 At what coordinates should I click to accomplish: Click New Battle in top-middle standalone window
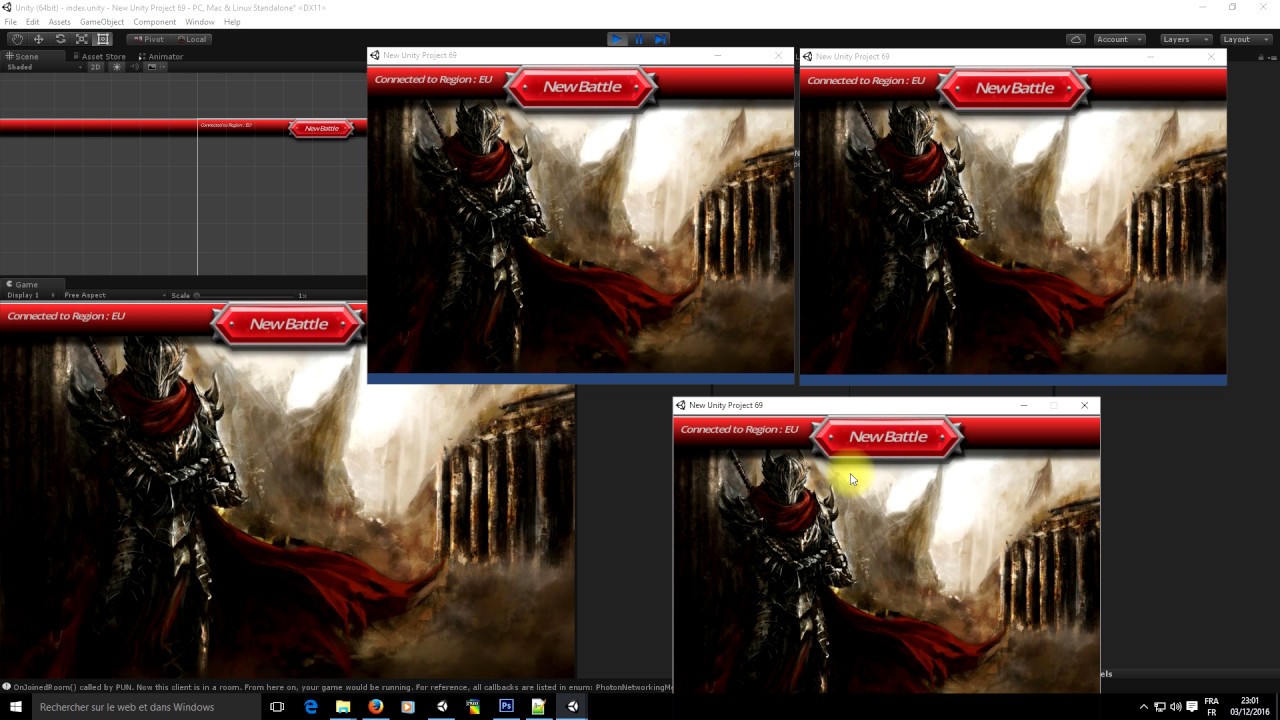coord(582,87)
